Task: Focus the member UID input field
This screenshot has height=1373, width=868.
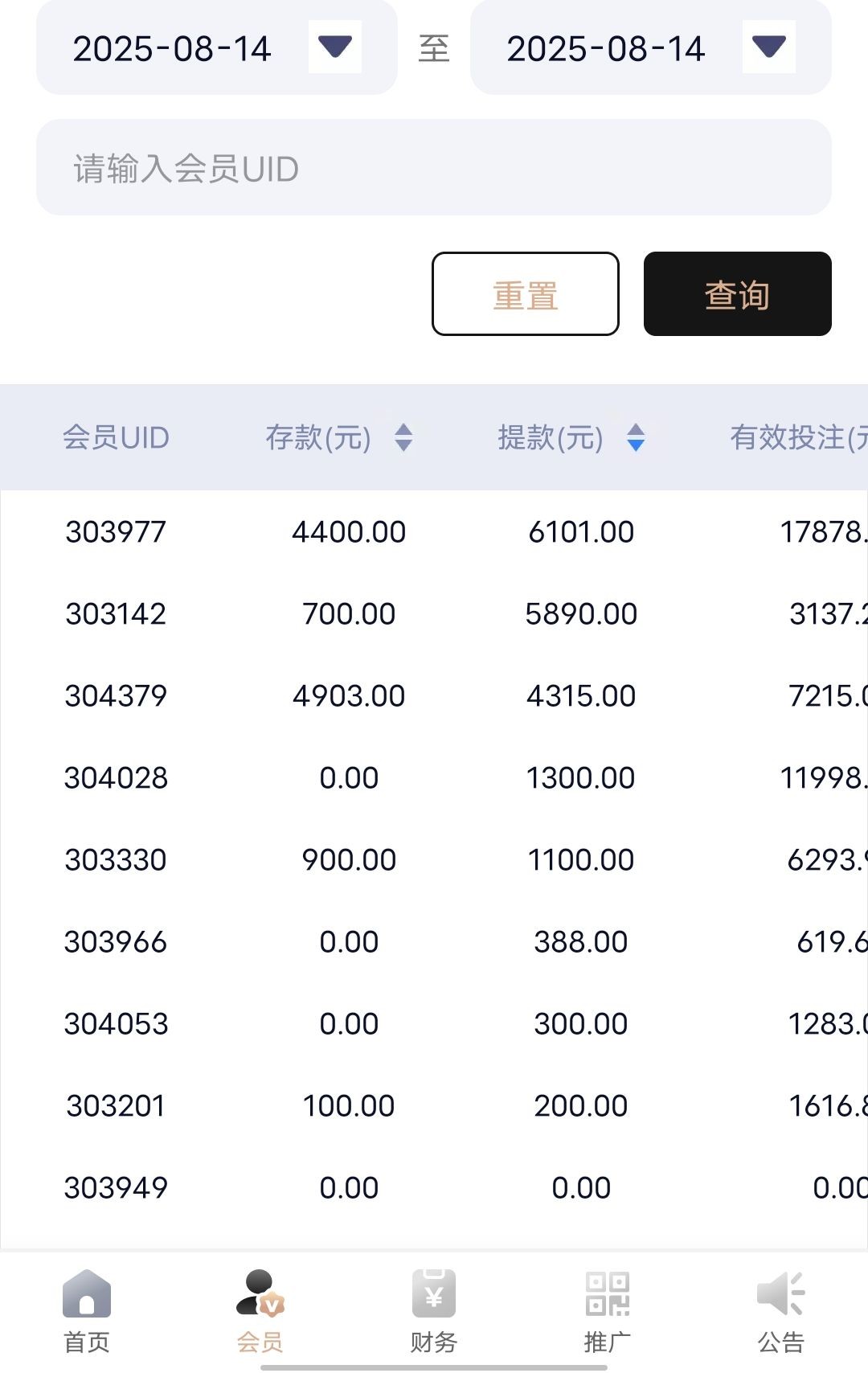Action: pyautogui.click(x=434, y=168)
